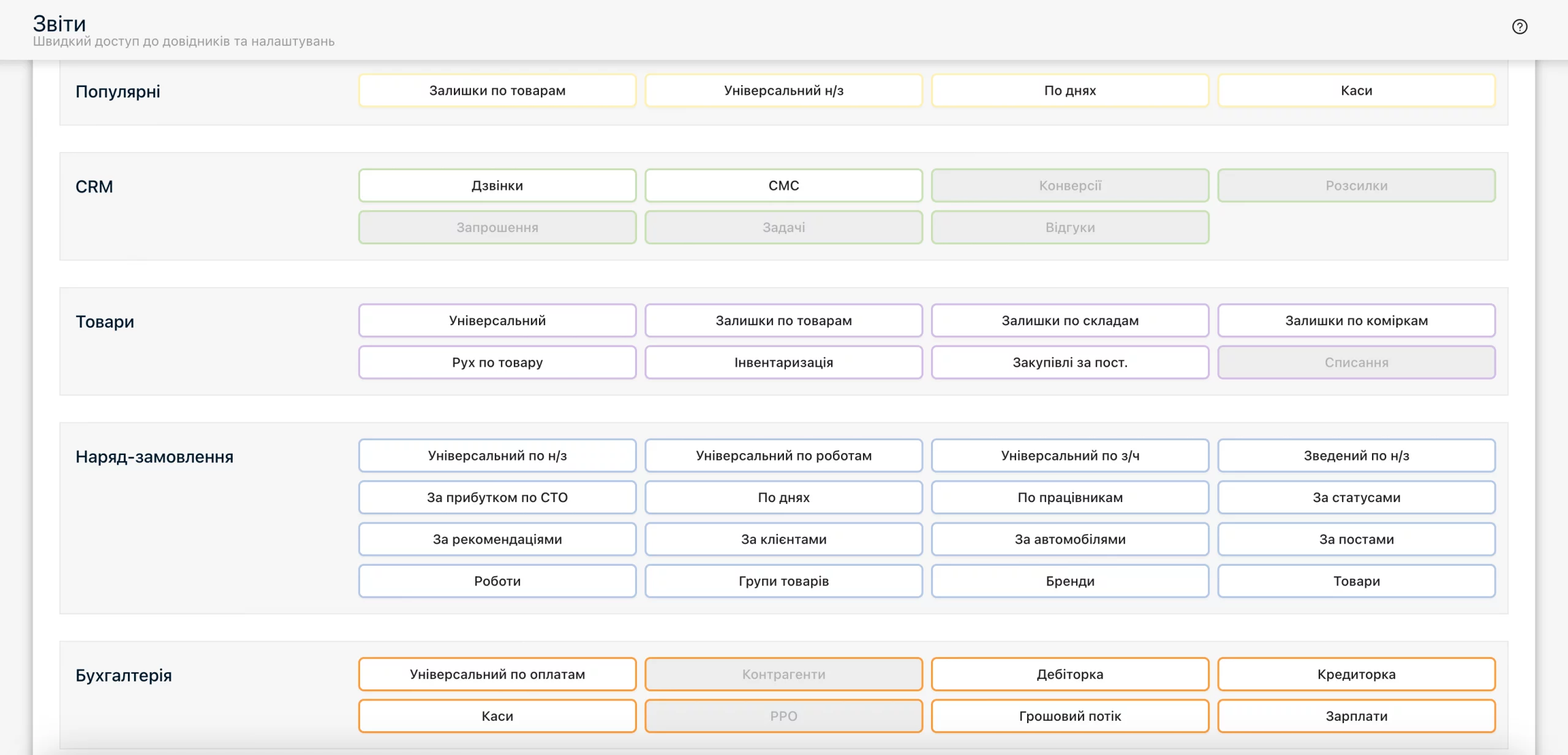View the Кредиторка report
Viewport: 1568px width, 755px height.
pos(1357,674)
